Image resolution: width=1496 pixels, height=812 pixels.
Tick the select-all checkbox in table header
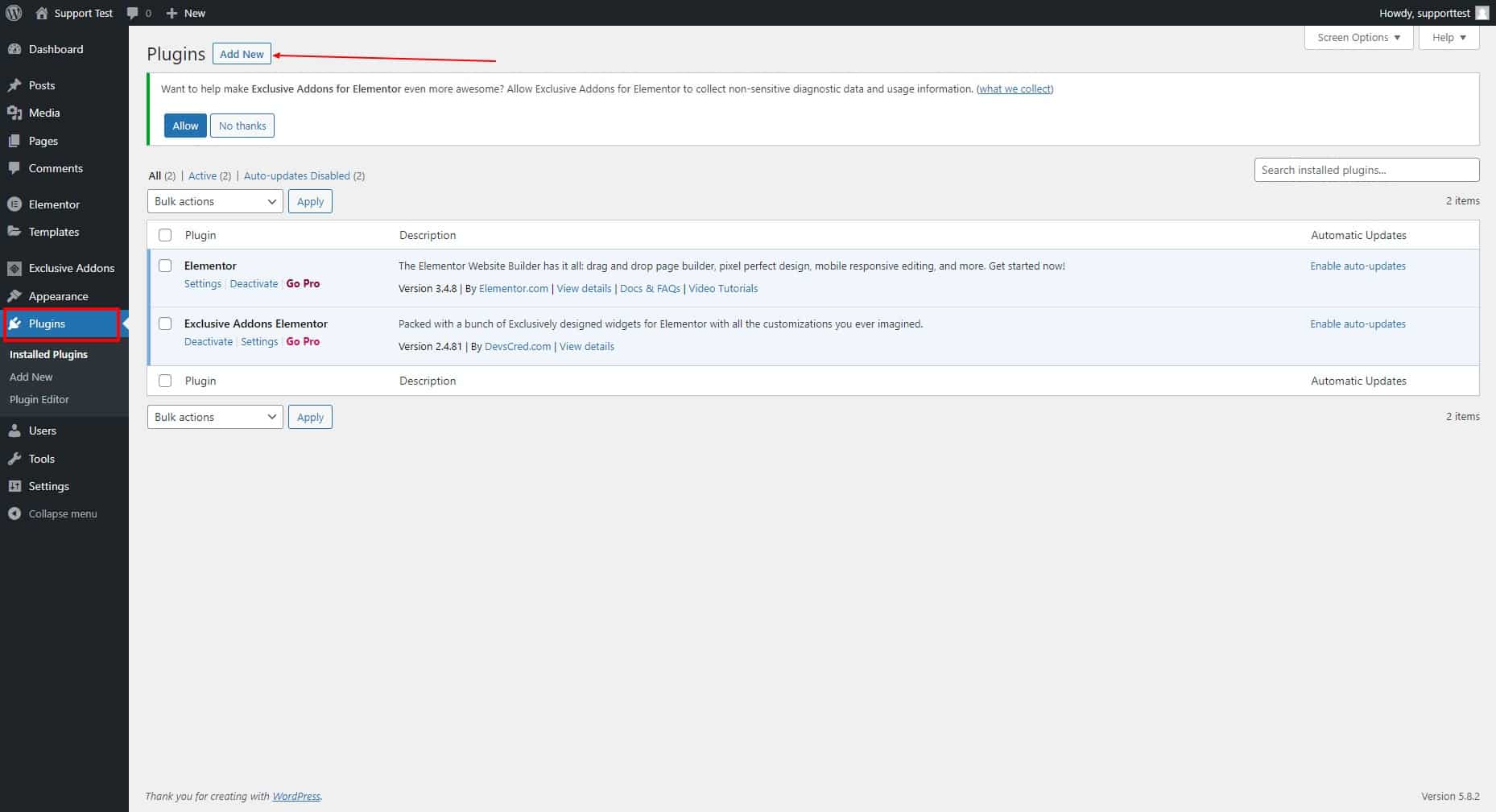tap(165, 235)
